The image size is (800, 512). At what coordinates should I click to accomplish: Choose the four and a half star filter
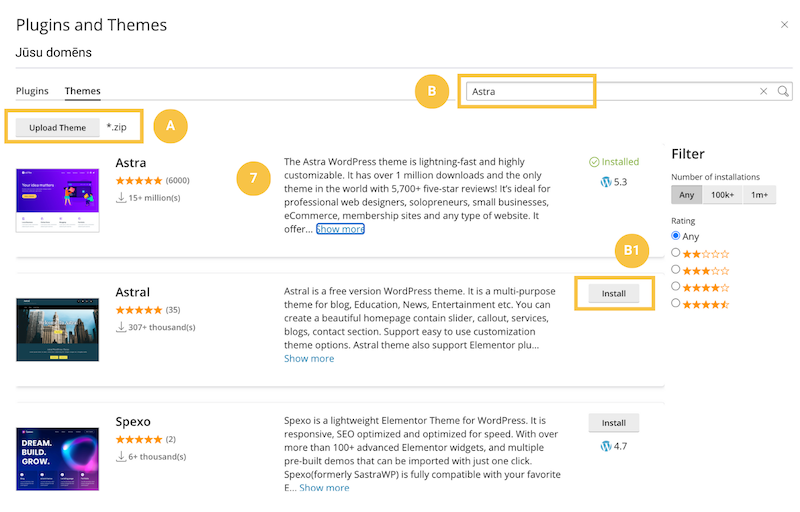(677, 302)
